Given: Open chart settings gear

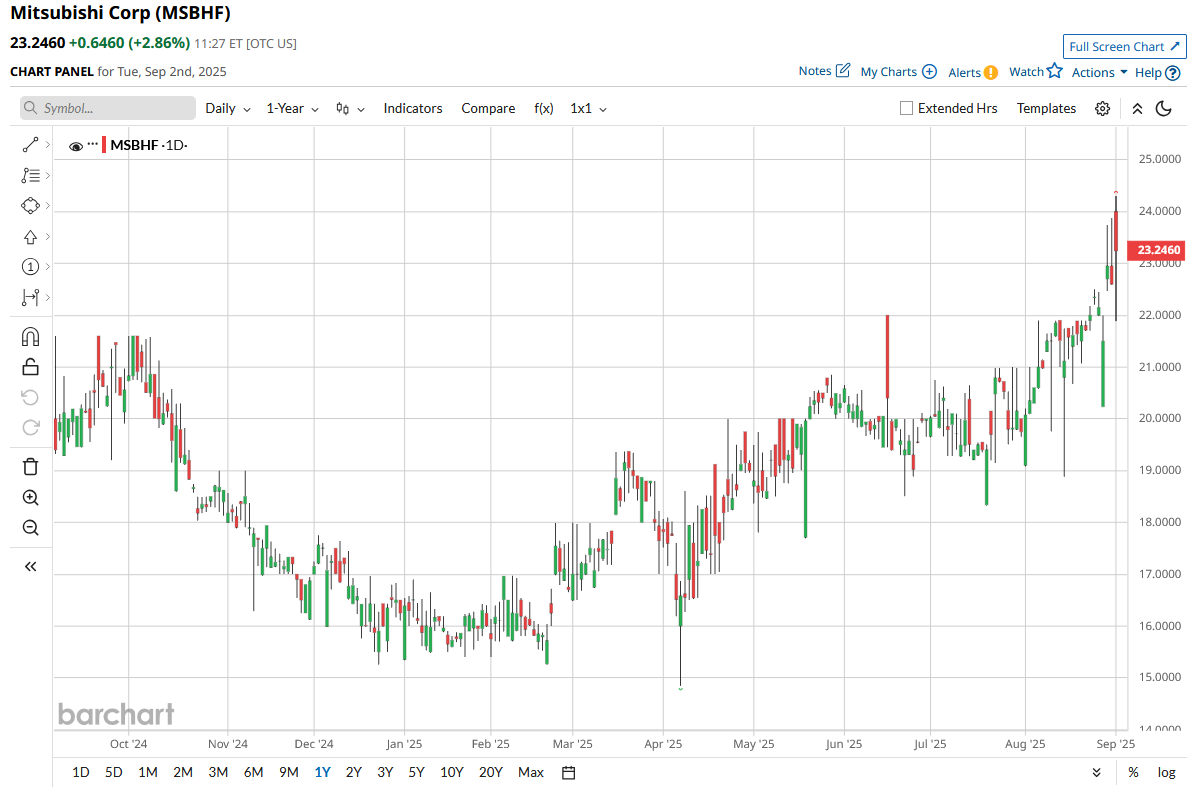Looking at the screenshot, I should point(1102,108).
